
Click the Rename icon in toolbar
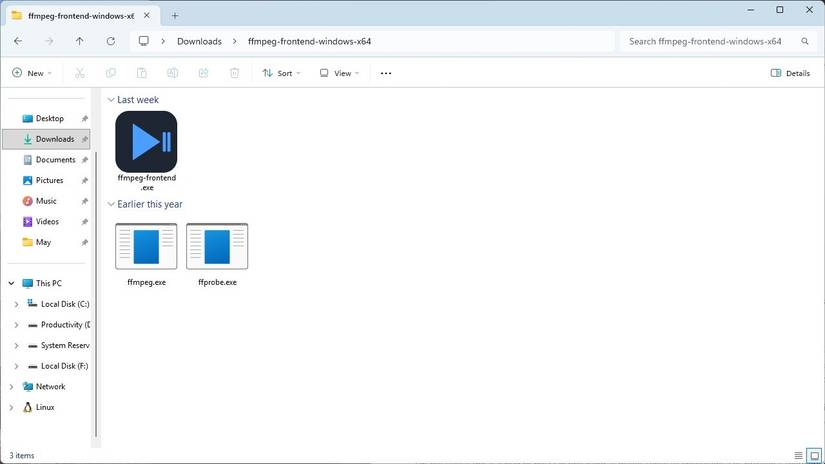tap(173, 73)
